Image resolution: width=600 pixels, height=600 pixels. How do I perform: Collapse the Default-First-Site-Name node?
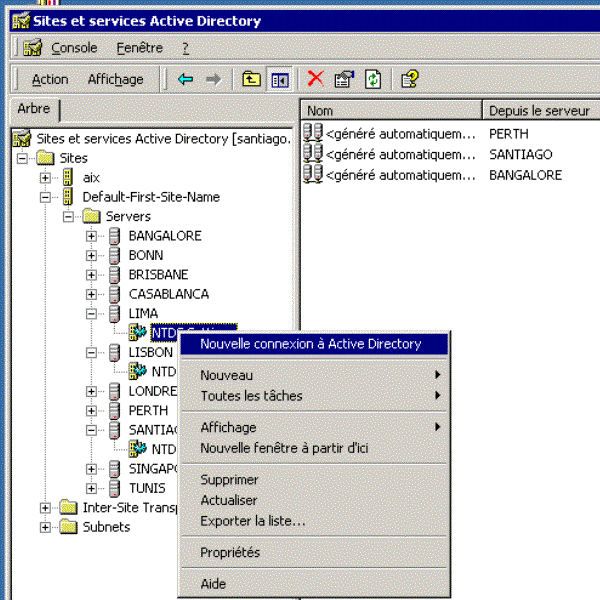45,197
